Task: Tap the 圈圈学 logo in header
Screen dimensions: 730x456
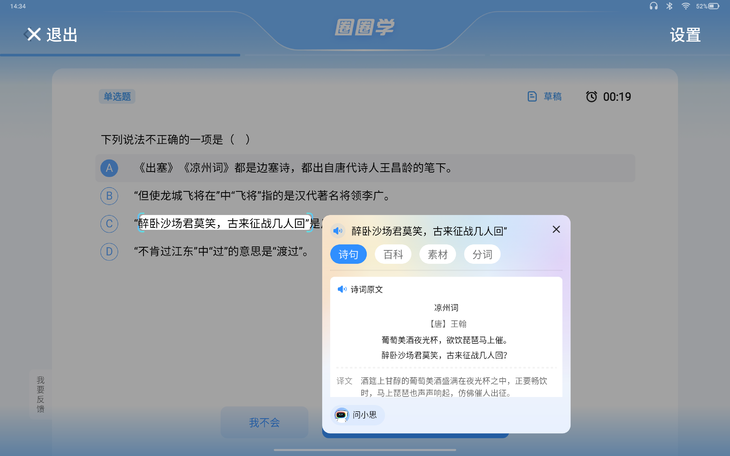Action: pos(364,28)
